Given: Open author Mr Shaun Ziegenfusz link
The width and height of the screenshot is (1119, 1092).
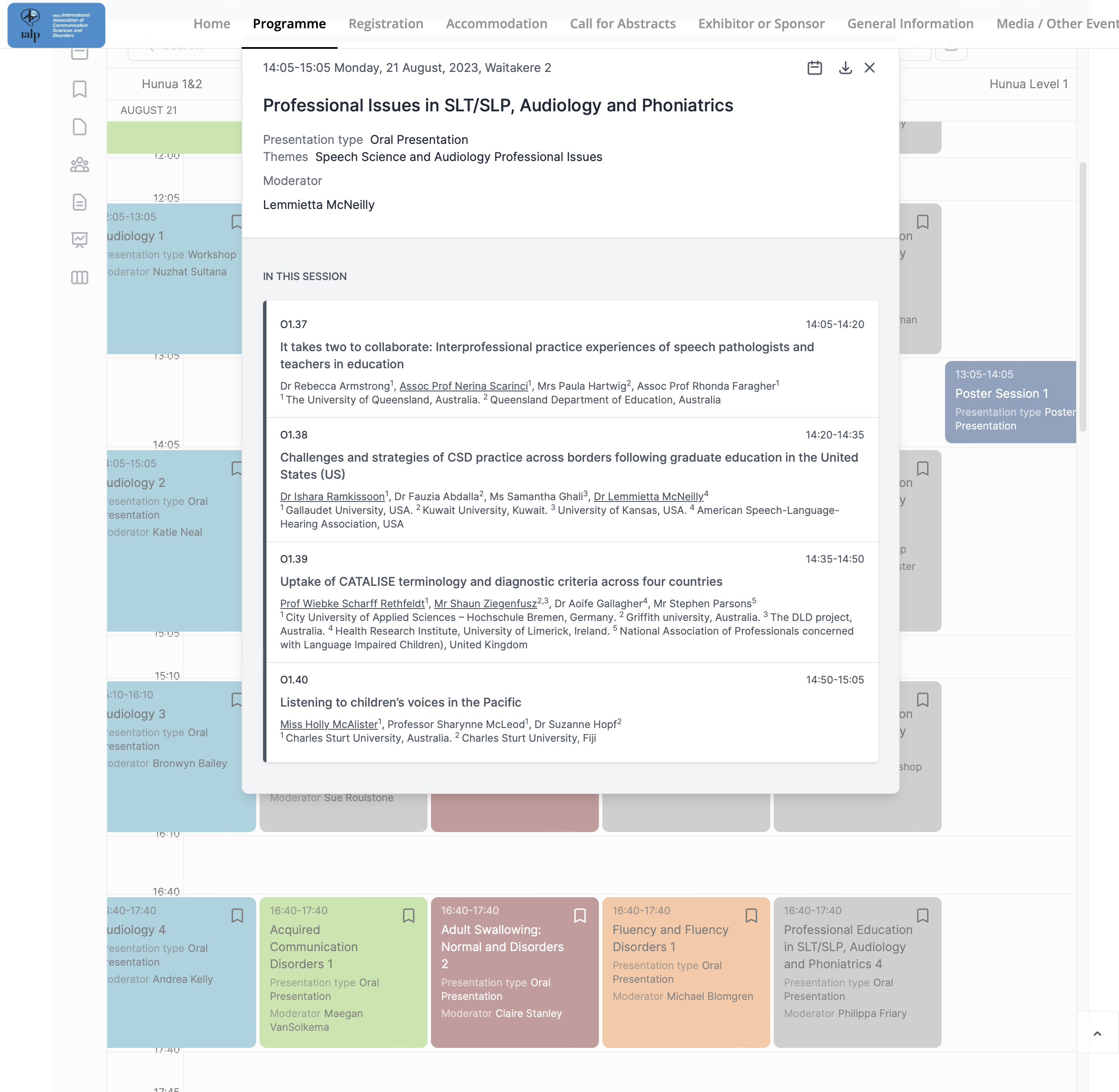Looking at the screenshot, I should 485,603.
